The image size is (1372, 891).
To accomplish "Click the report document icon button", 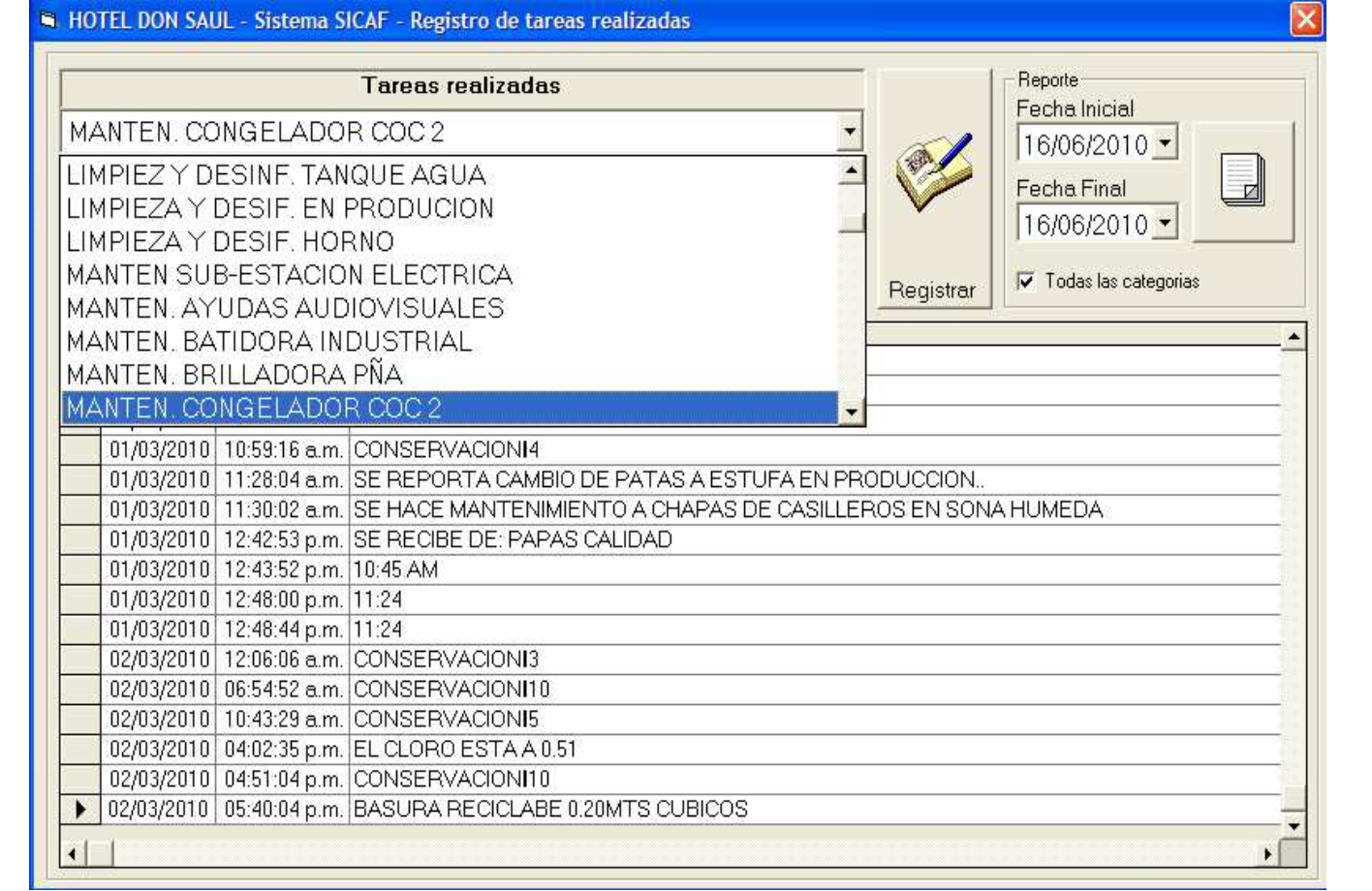I will click(x=1242, y=181).
